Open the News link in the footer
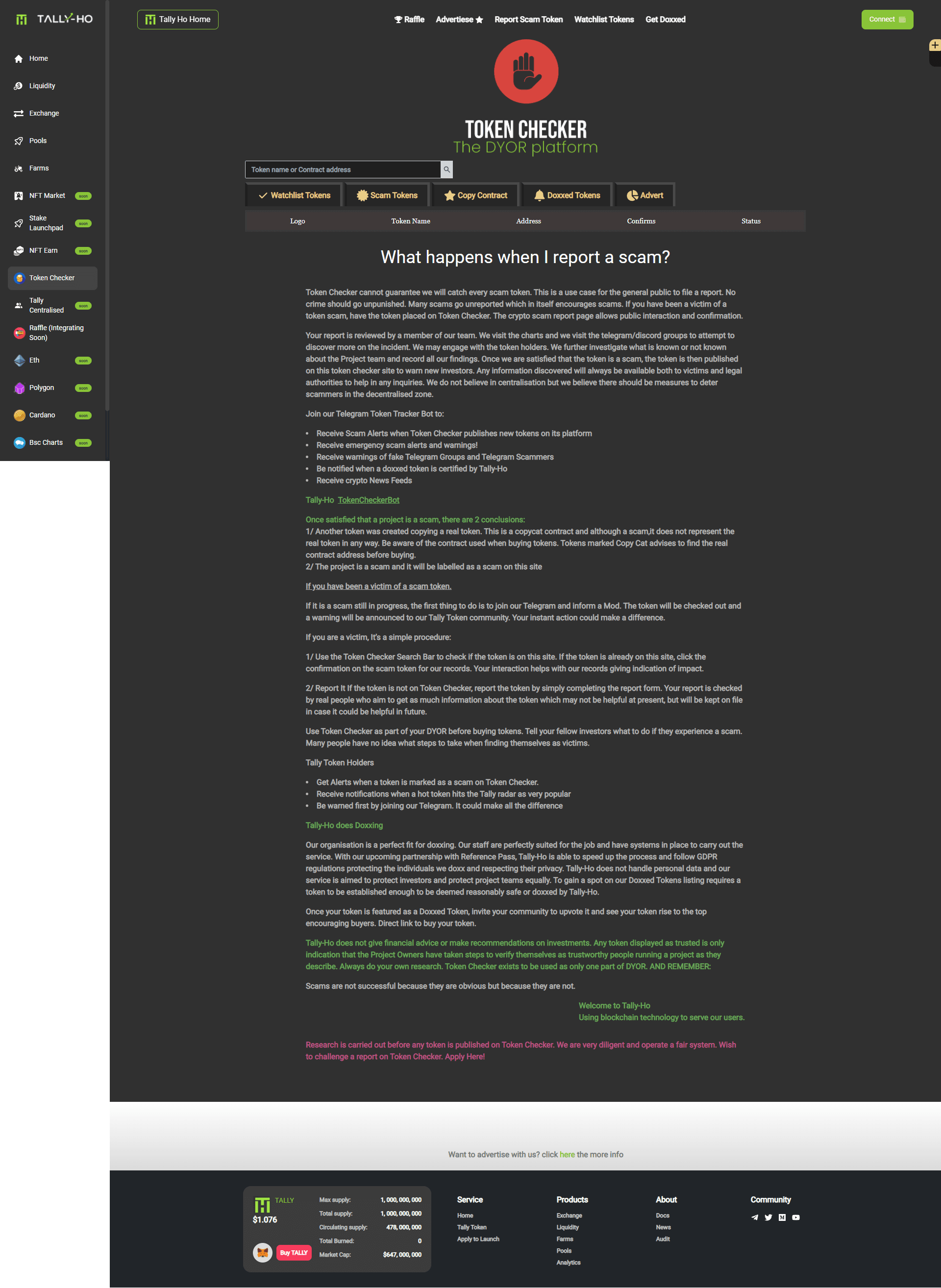Screen dimensions: 941x1288 [663, 1227]
